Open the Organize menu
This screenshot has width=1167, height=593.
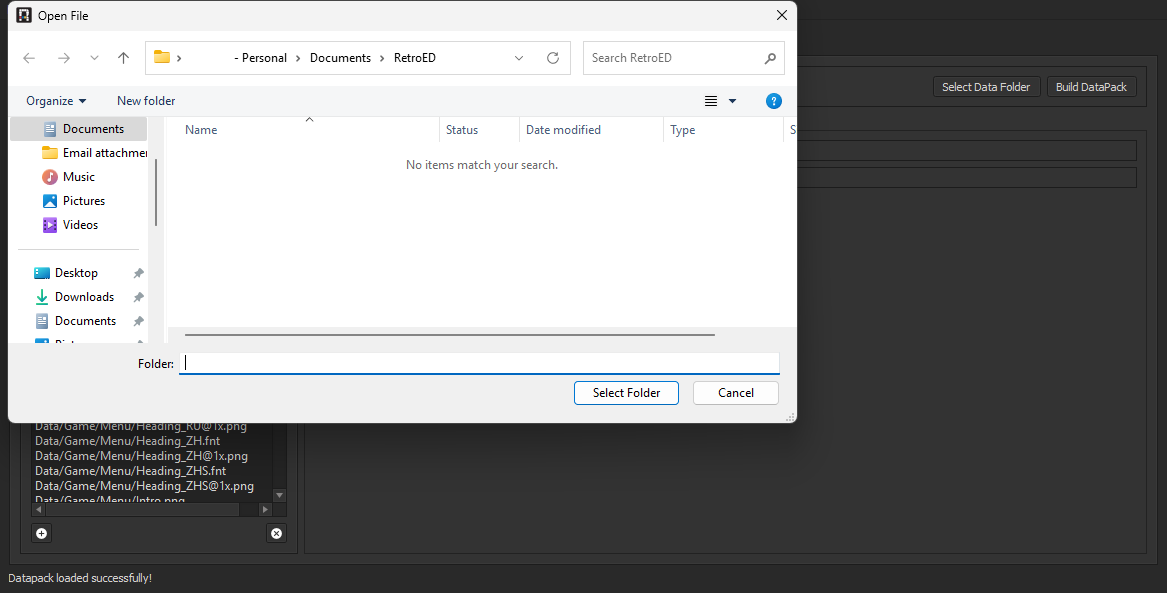57,101
